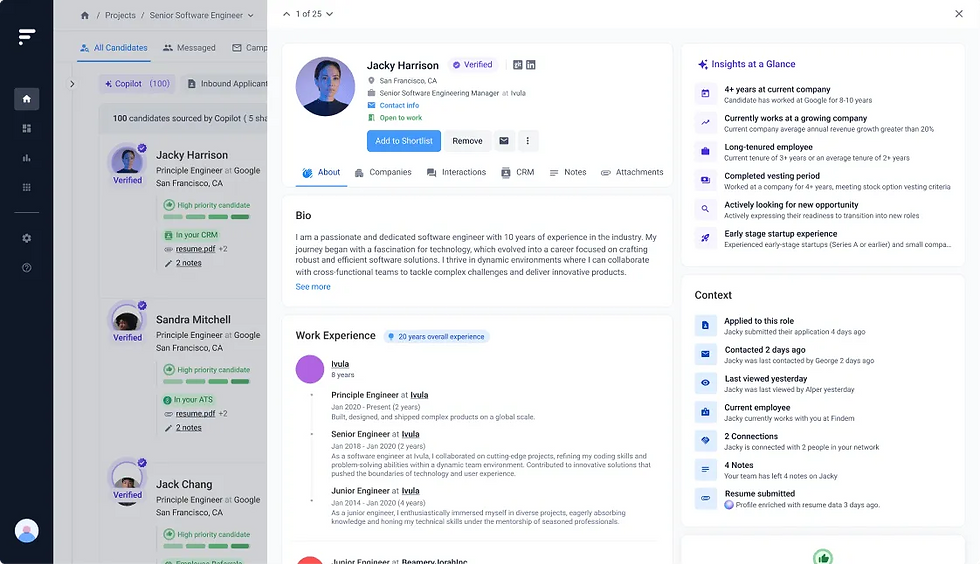The height and width of the screenshot is (564, 980).
Task: Add Jacky Harrison to Shortlist
Action: 404,141
